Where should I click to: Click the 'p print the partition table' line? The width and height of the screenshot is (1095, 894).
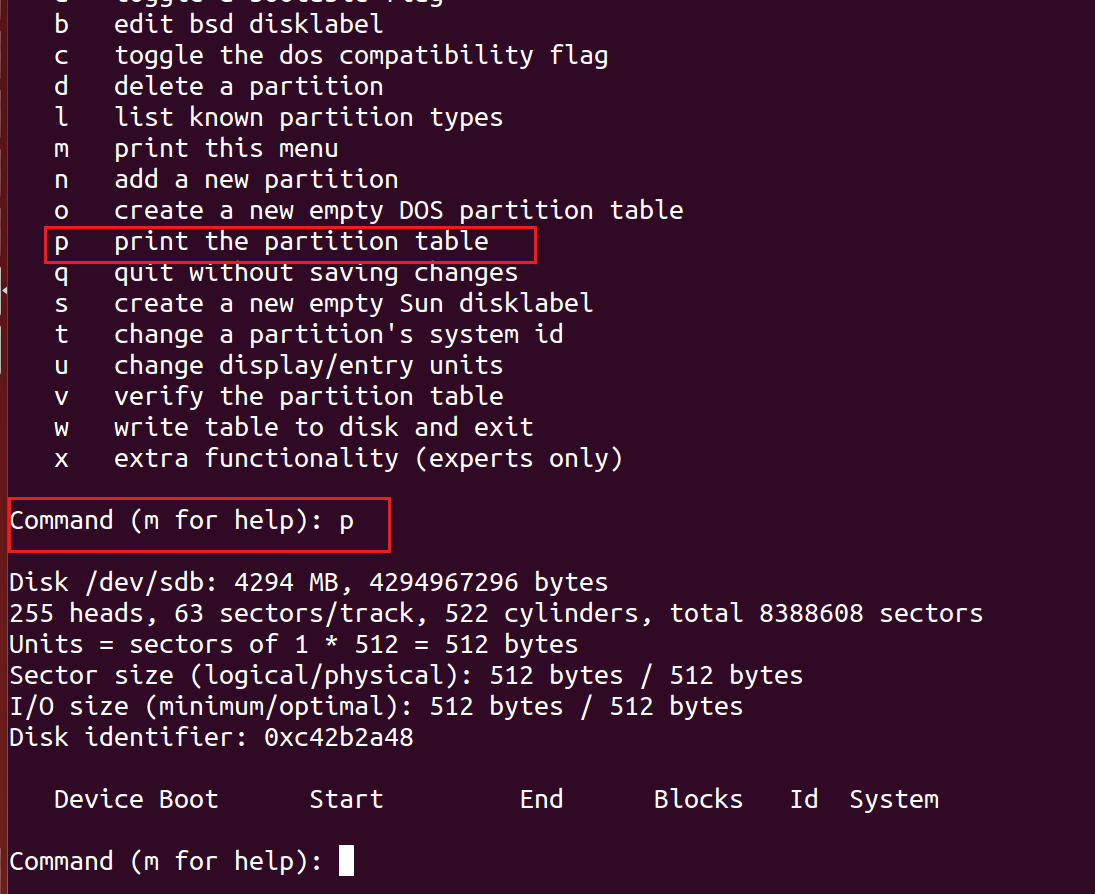pyautogui.click(x=272, y=242)
